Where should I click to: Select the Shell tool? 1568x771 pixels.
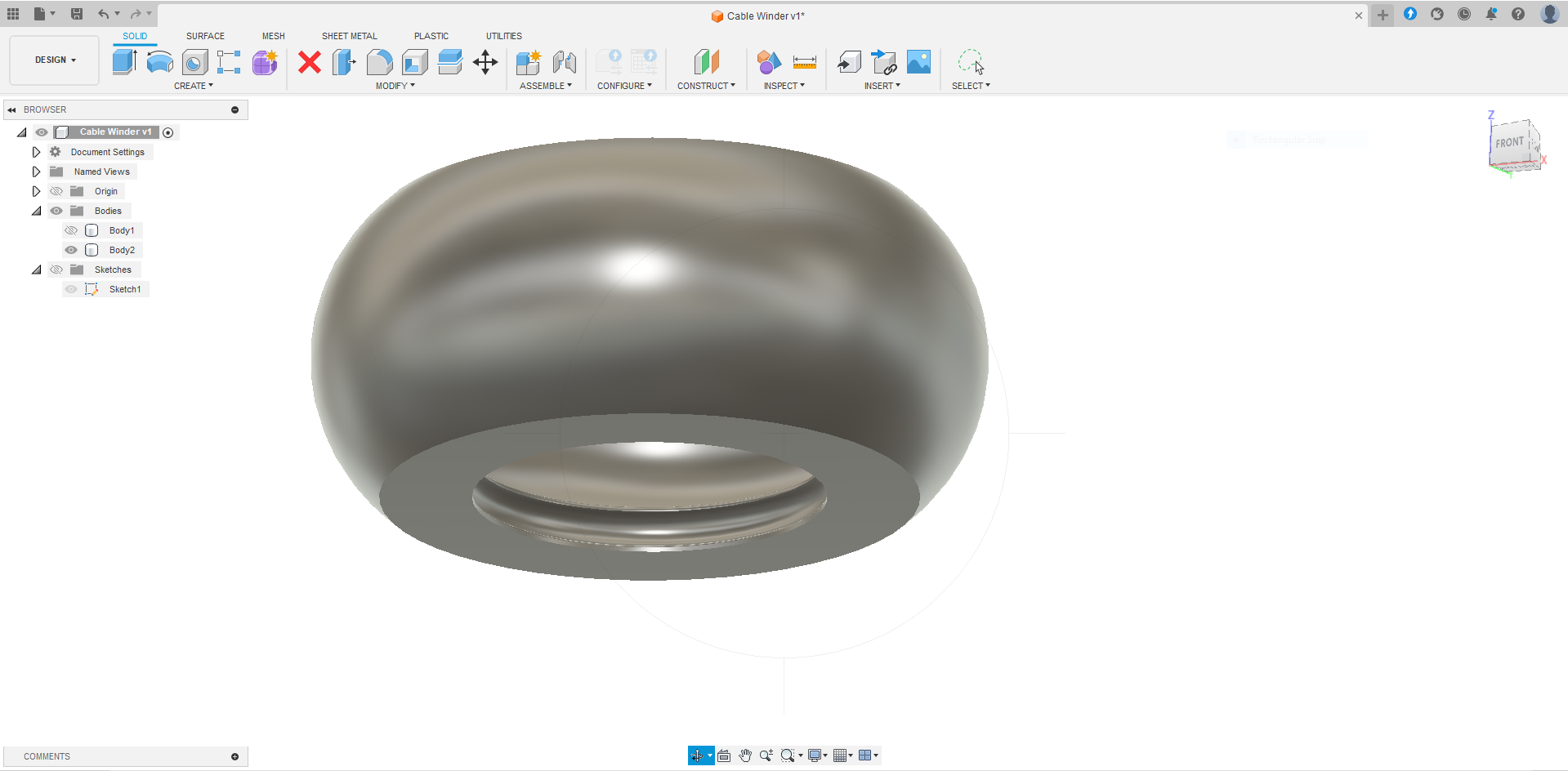pyautogui.click(x=415, y=62)
